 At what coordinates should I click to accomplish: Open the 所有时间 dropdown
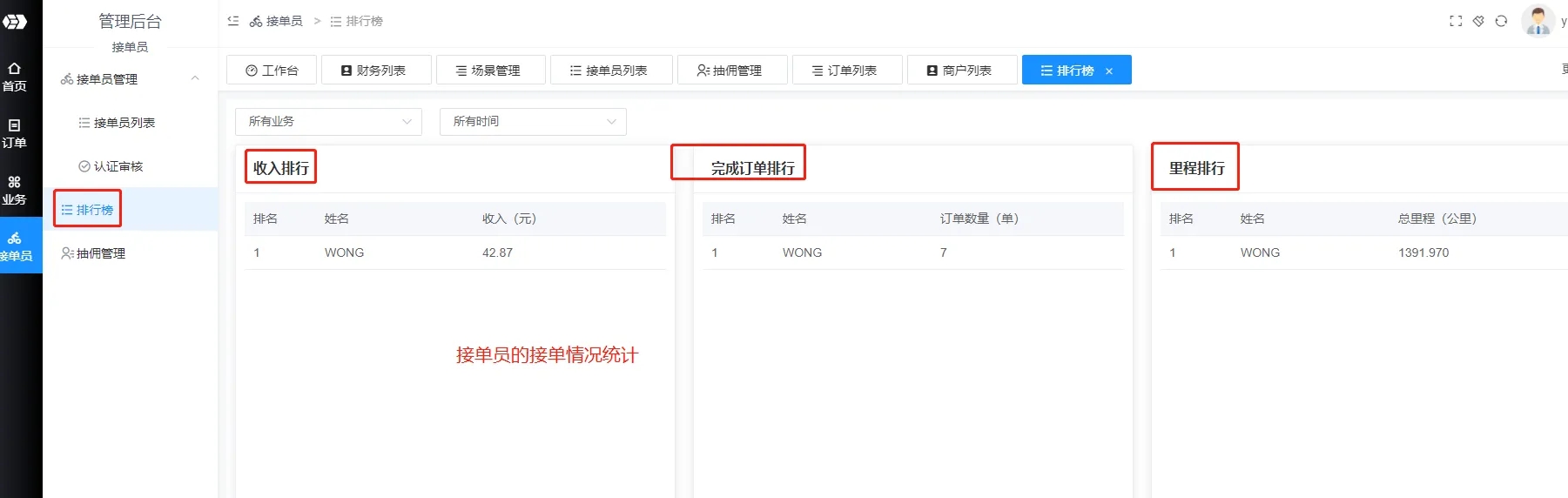point(533,122)
